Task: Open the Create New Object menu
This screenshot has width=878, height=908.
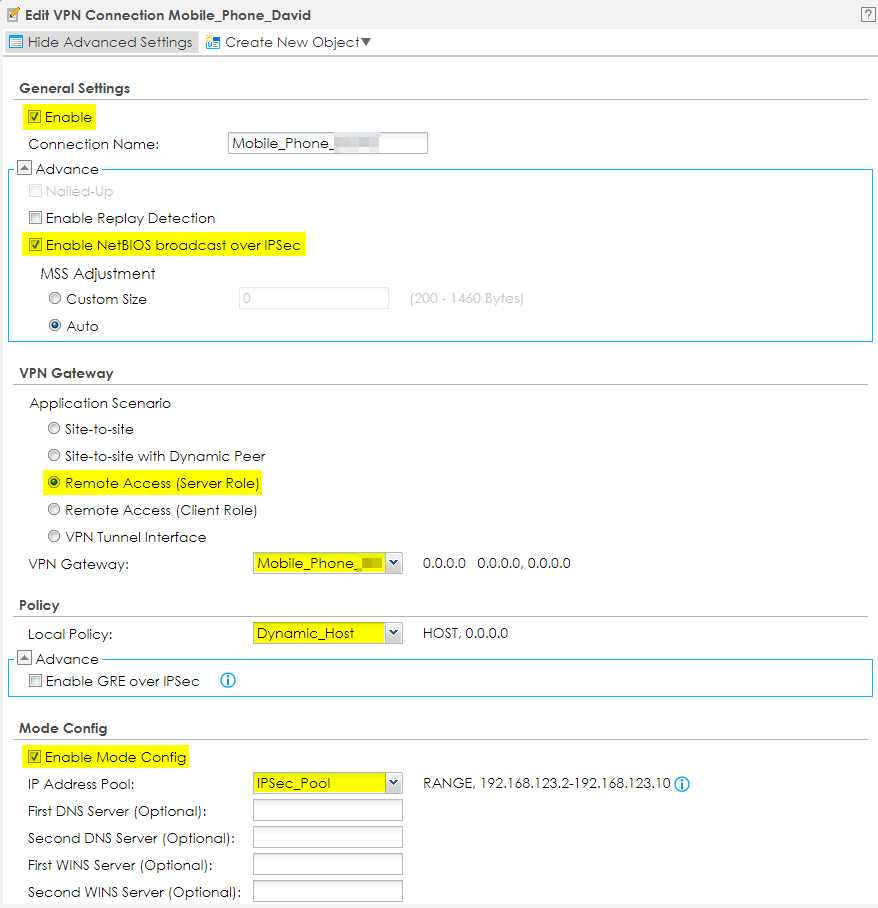Action: (x=288, y=42)
